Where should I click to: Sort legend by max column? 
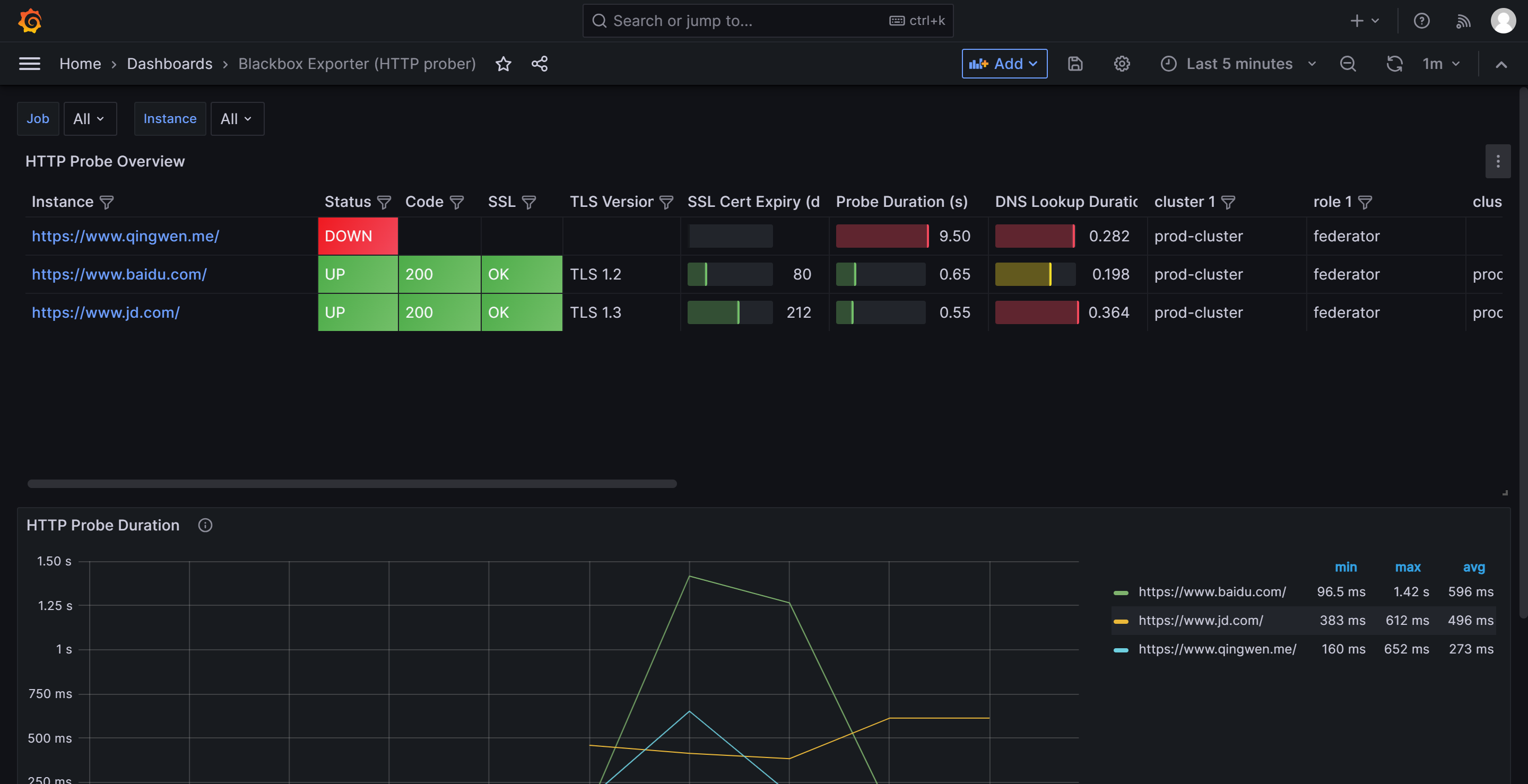(x=1408, y=567)
